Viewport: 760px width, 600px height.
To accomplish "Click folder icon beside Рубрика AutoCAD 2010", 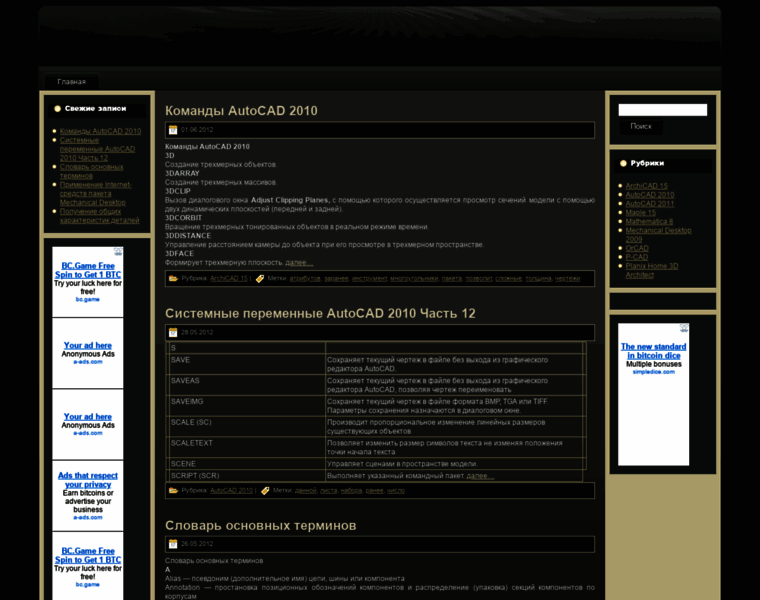I will (173, 490).
